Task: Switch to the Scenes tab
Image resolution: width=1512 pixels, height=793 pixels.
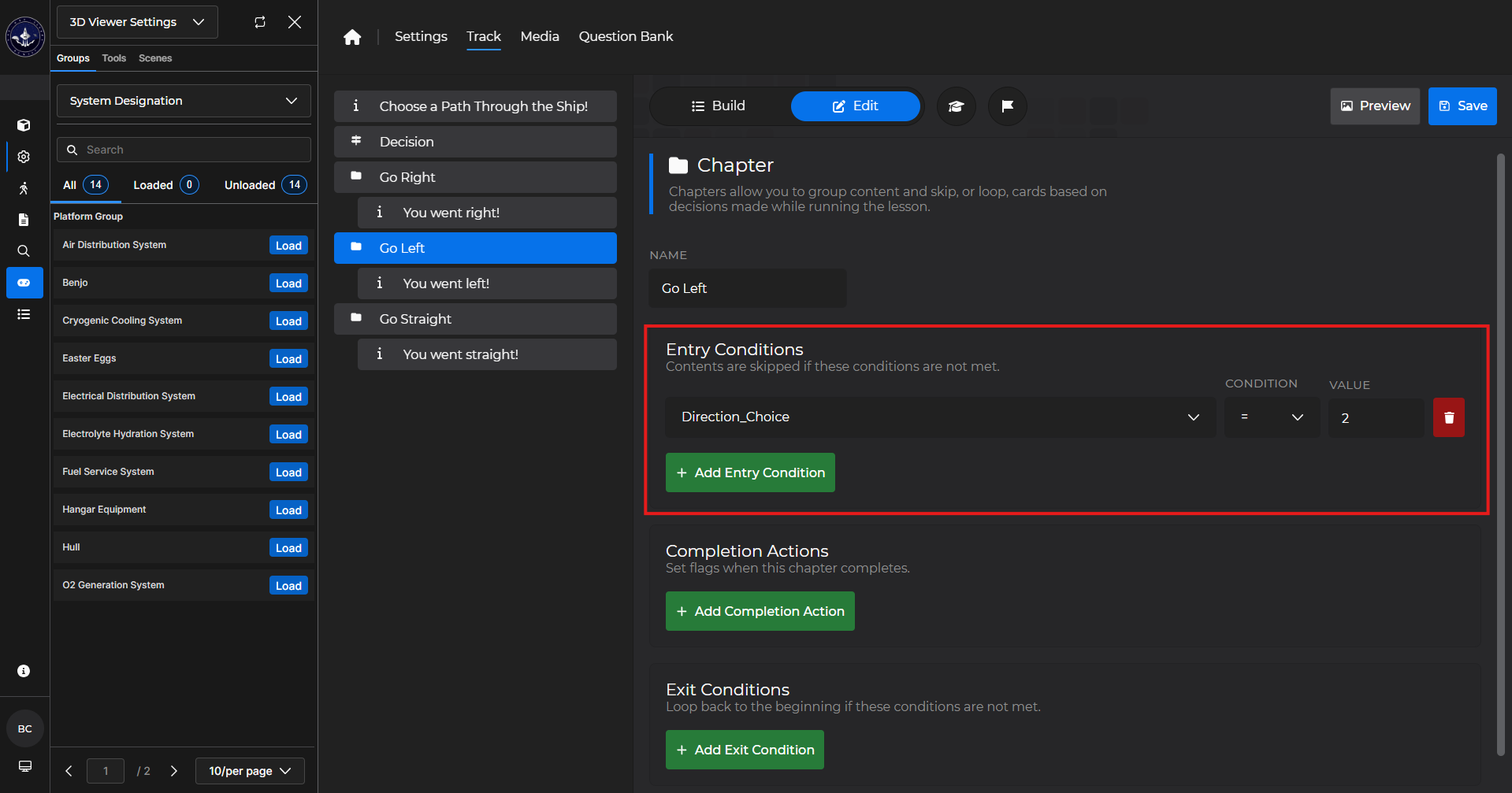Action: [155, 58]
